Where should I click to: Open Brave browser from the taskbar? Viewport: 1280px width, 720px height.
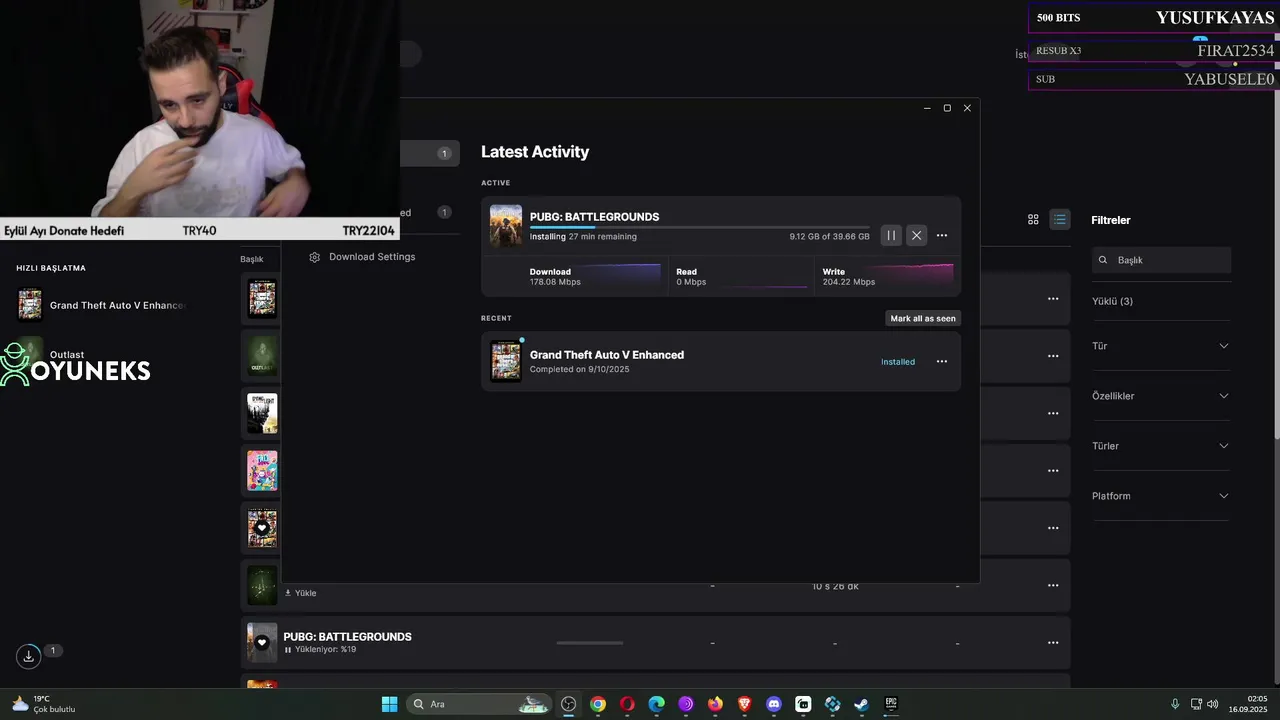(744, 704)
